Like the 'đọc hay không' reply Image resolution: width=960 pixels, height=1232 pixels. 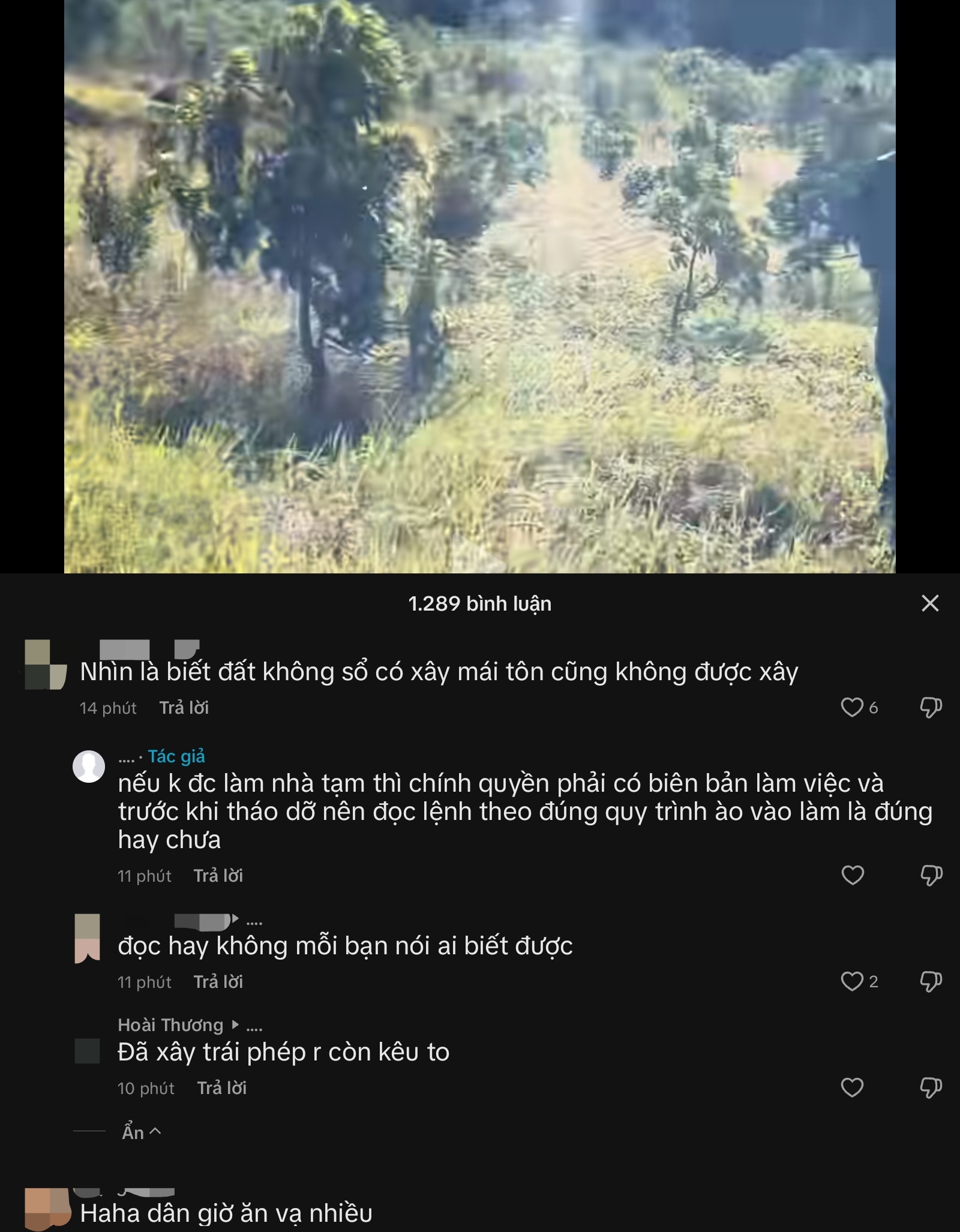click(852, 982)
